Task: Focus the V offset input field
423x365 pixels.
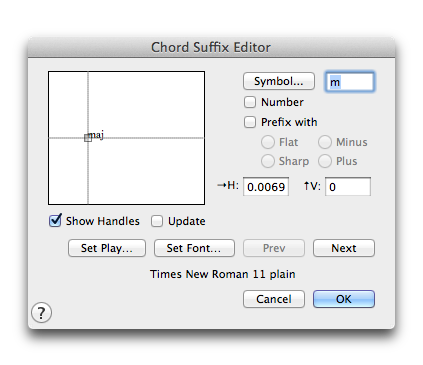Action: click(348, 187)
